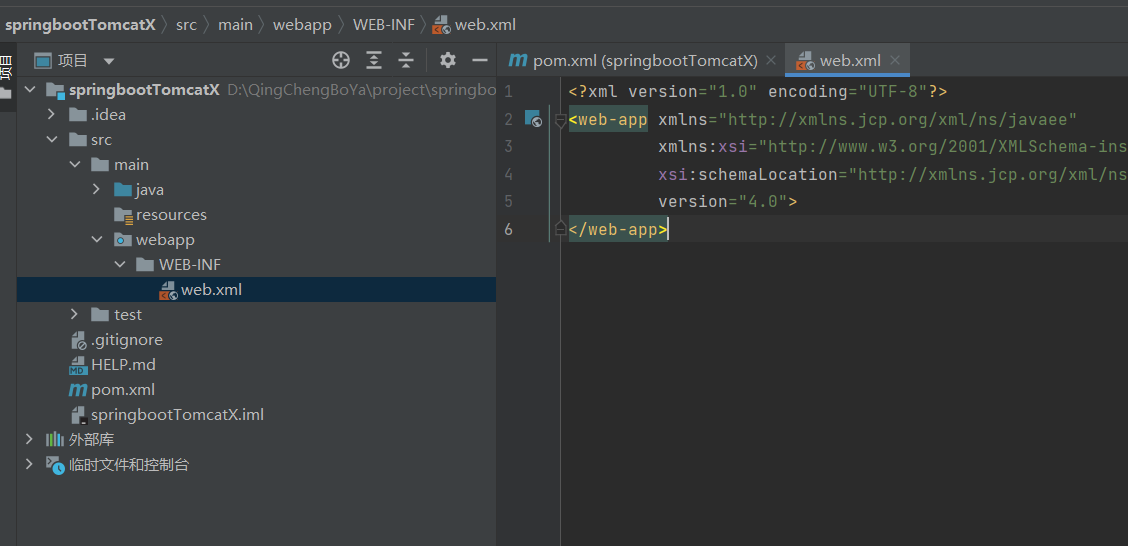Screen dimensions: 1128x546
Task: Expand the java folder arrow
Action: pos(96,190)
